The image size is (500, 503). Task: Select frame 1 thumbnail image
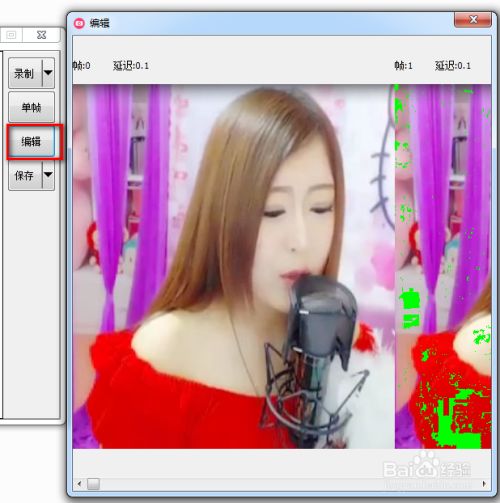pos(443,266)
